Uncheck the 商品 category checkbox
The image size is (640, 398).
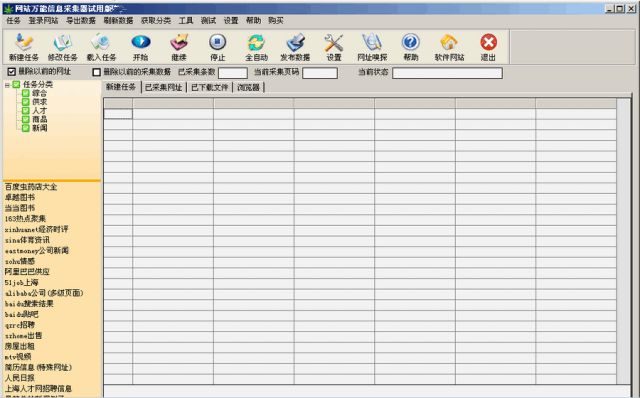[x=26, y=119]
